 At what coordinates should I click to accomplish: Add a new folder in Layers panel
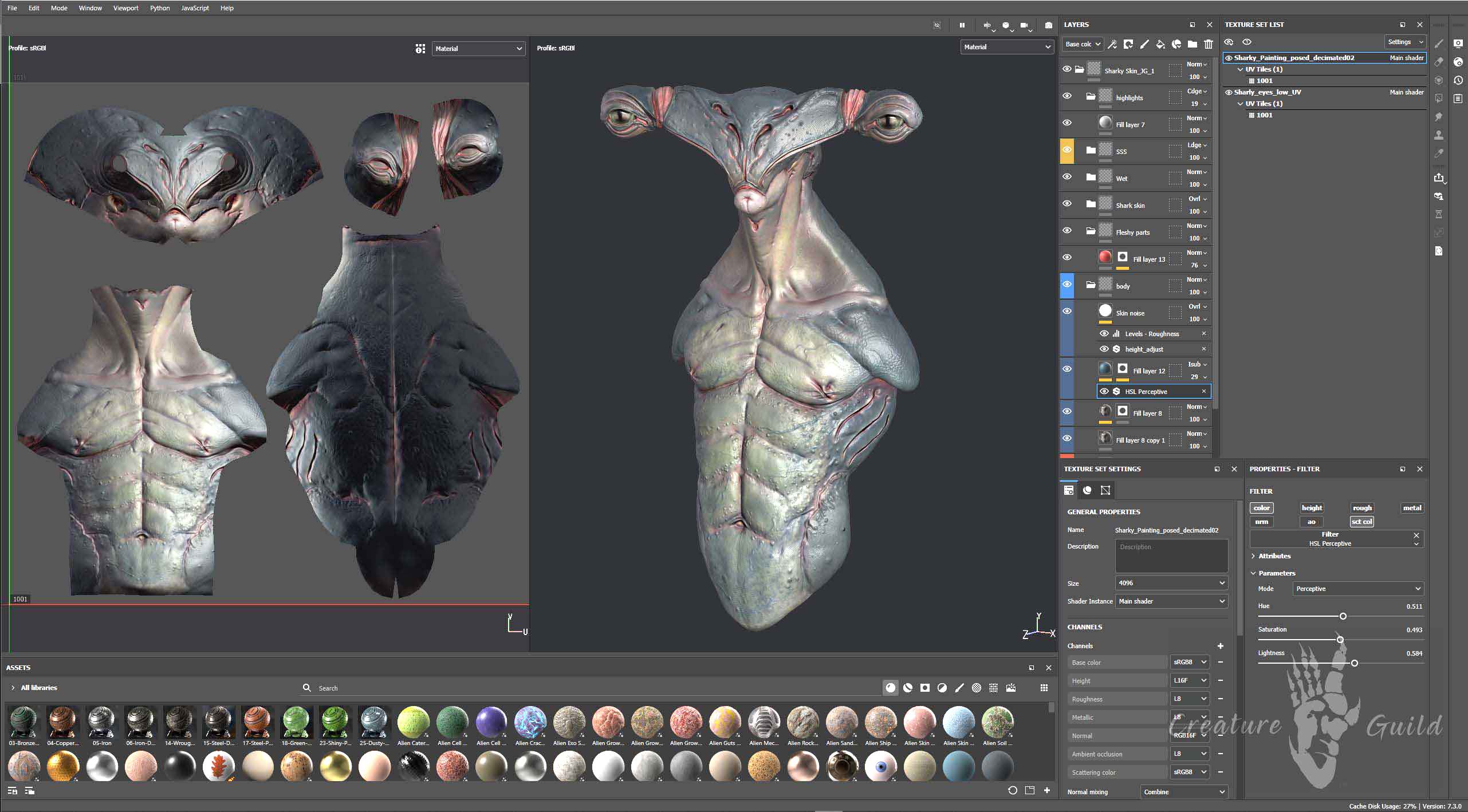click(x=1192, y=44)
